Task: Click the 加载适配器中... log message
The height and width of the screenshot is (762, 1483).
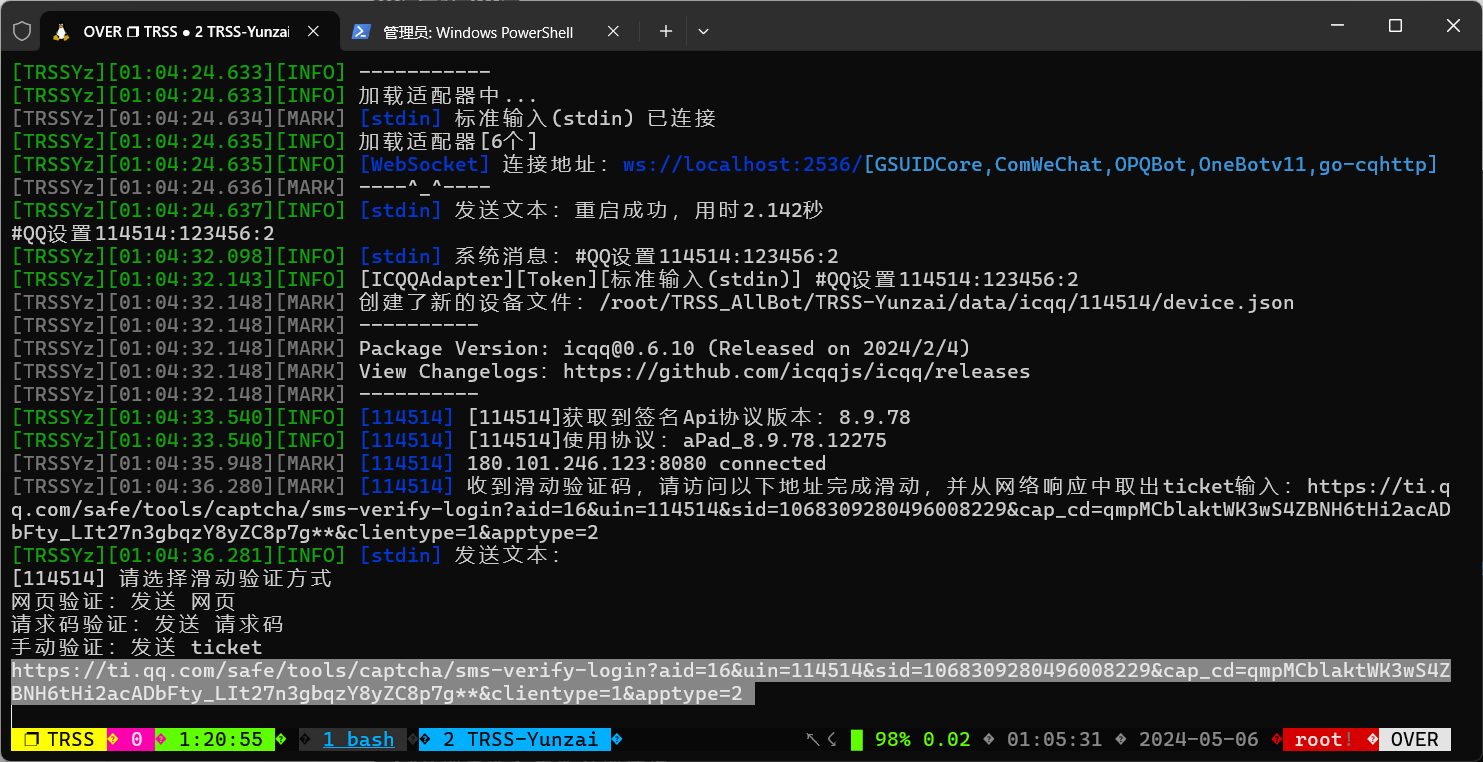Action: click(x=448, y=95)
